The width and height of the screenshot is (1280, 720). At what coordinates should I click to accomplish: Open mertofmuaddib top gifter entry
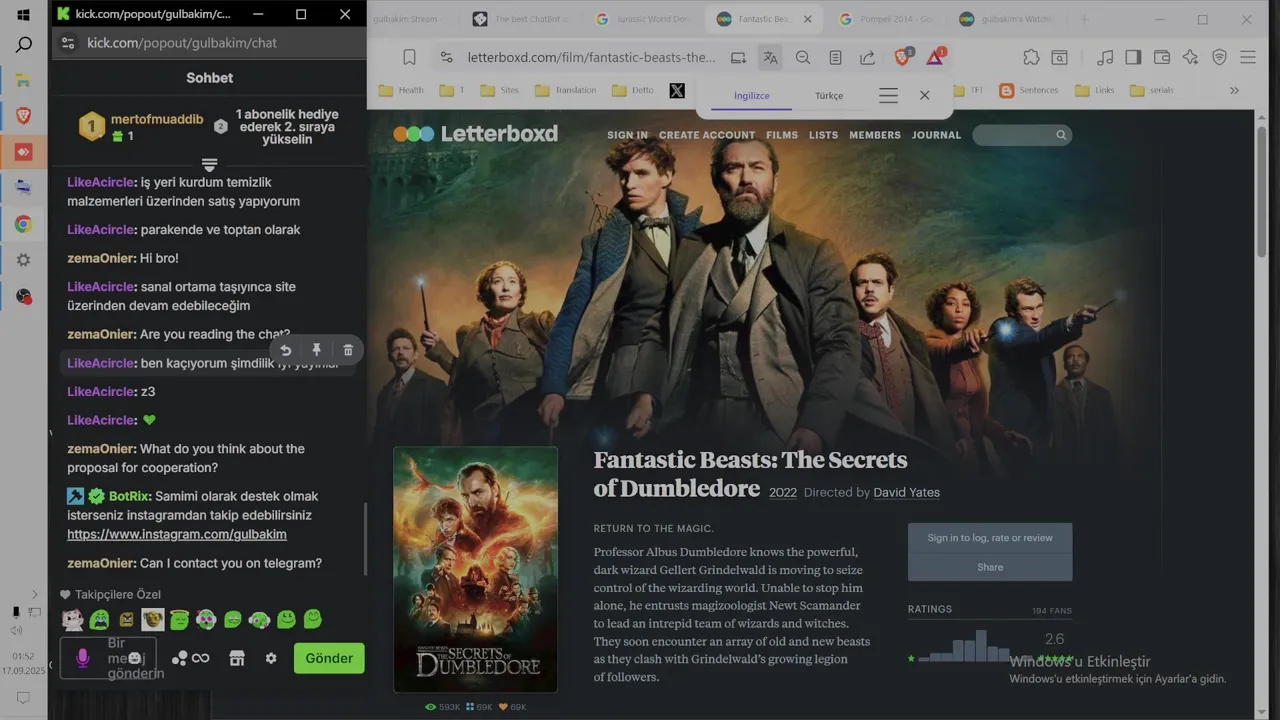(141, 127)
